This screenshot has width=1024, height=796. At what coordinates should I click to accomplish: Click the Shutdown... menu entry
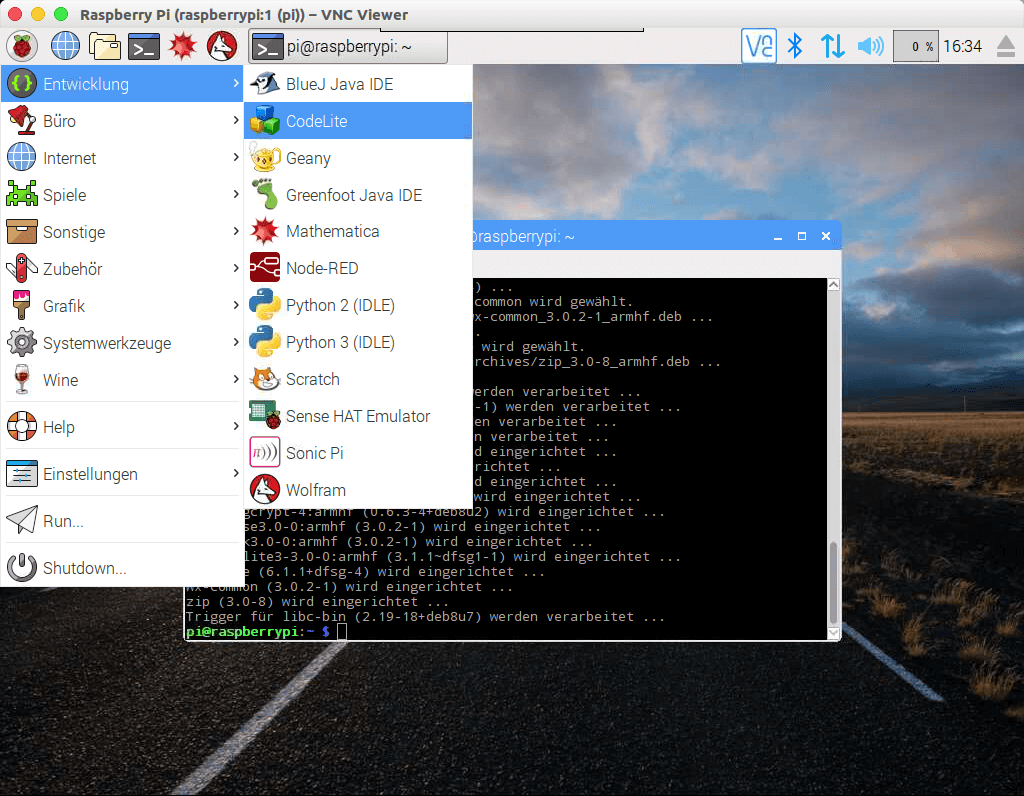(x=122, y=568)
